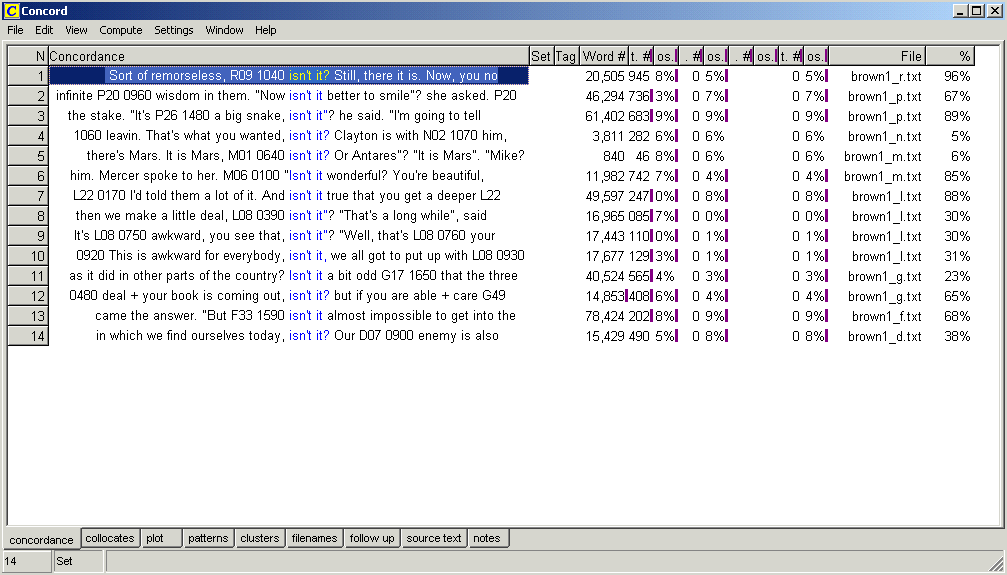
Task: Click file name brown1_d.txt
Action: coord(884,335)
